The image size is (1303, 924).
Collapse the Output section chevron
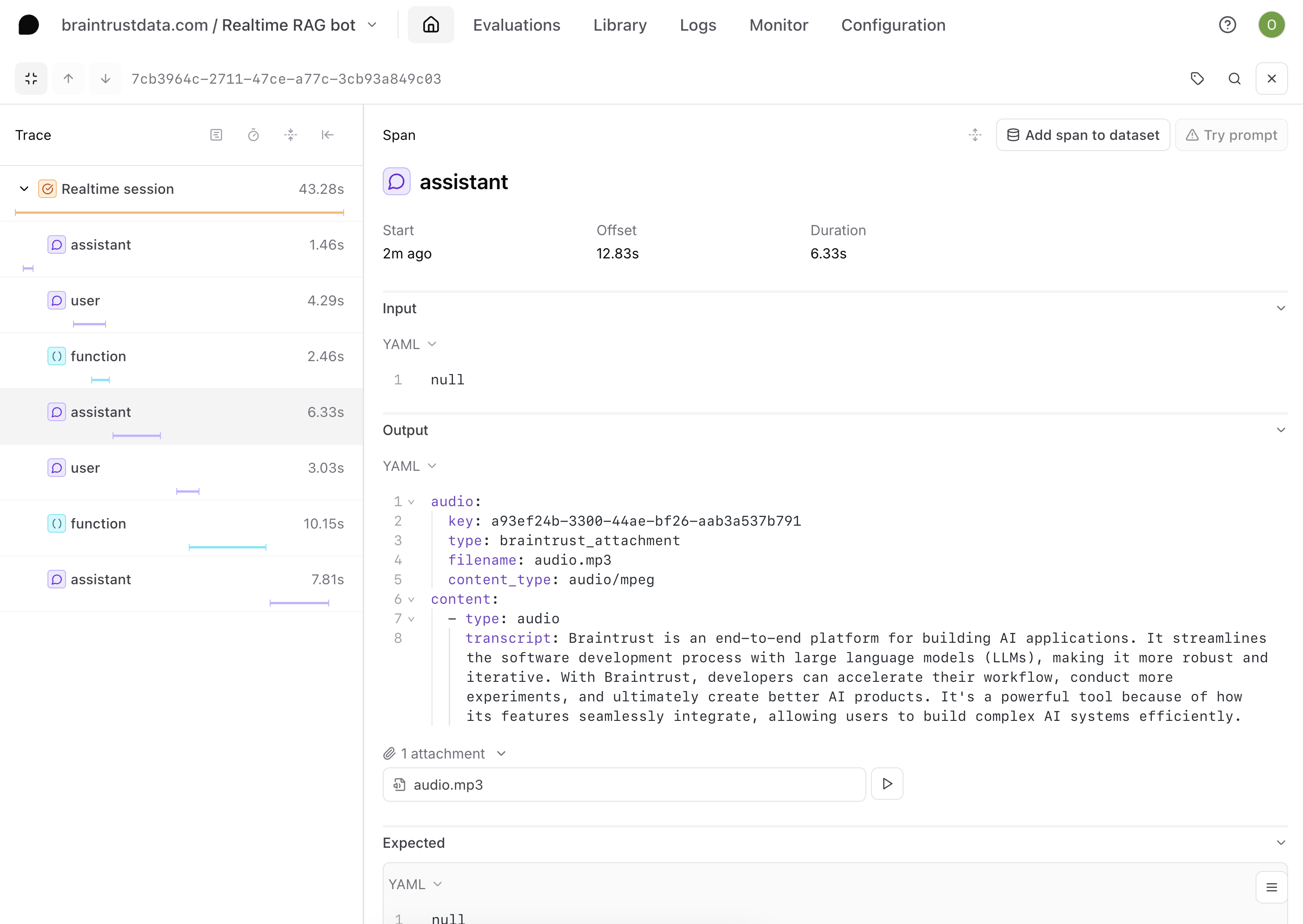click(1281, 429)
